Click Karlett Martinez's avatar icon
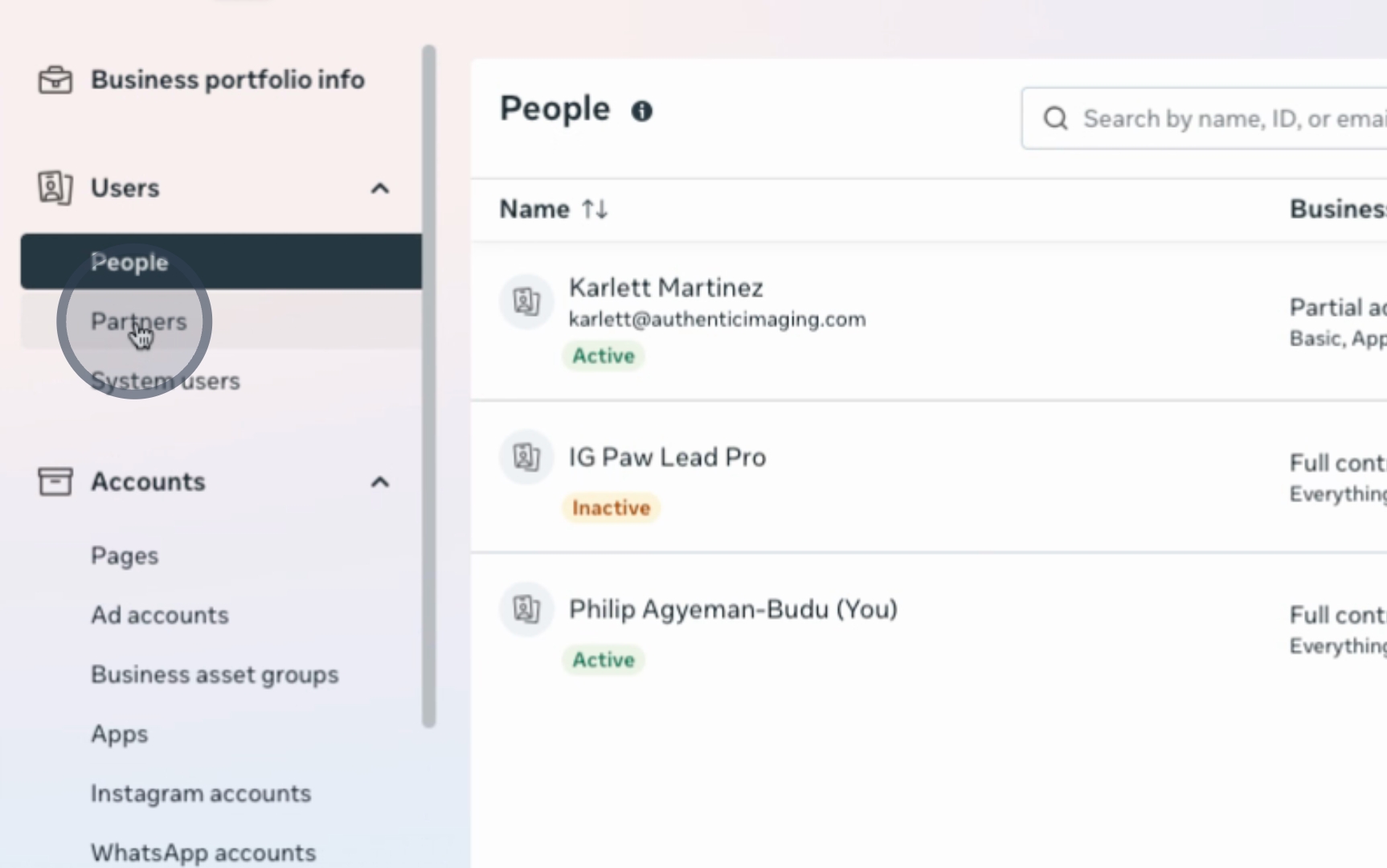 point(526,302)
